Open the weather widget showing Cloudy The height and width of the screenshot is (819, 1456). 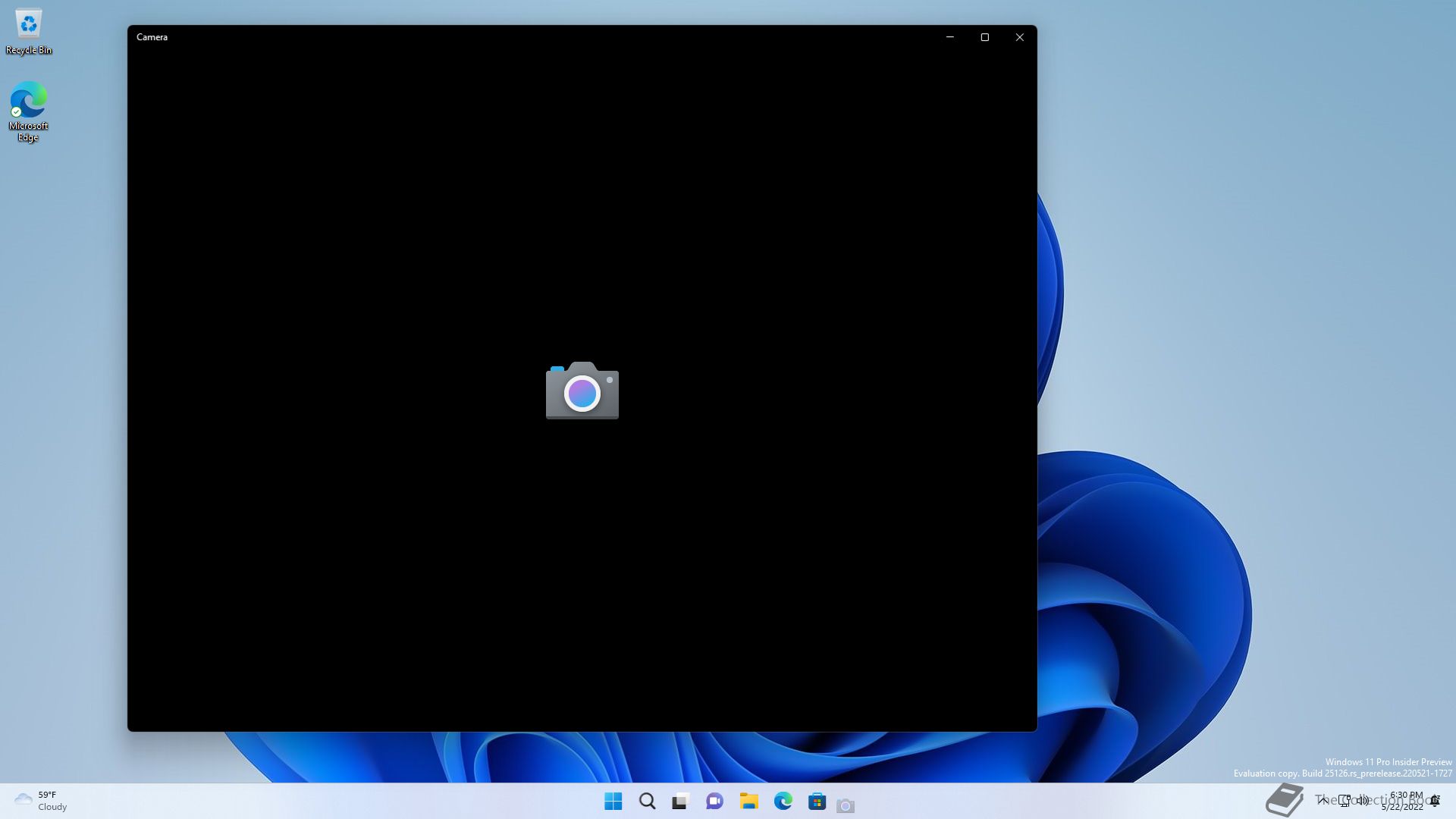click(41, 801)
